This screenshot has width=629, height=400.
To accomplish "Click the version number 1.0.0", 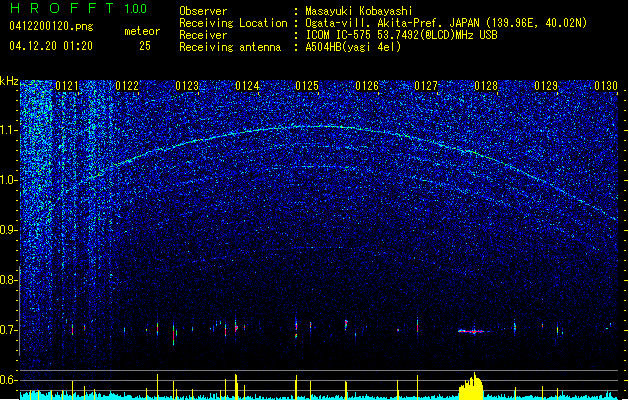I will pyautogui.click(x=136, y=9).
